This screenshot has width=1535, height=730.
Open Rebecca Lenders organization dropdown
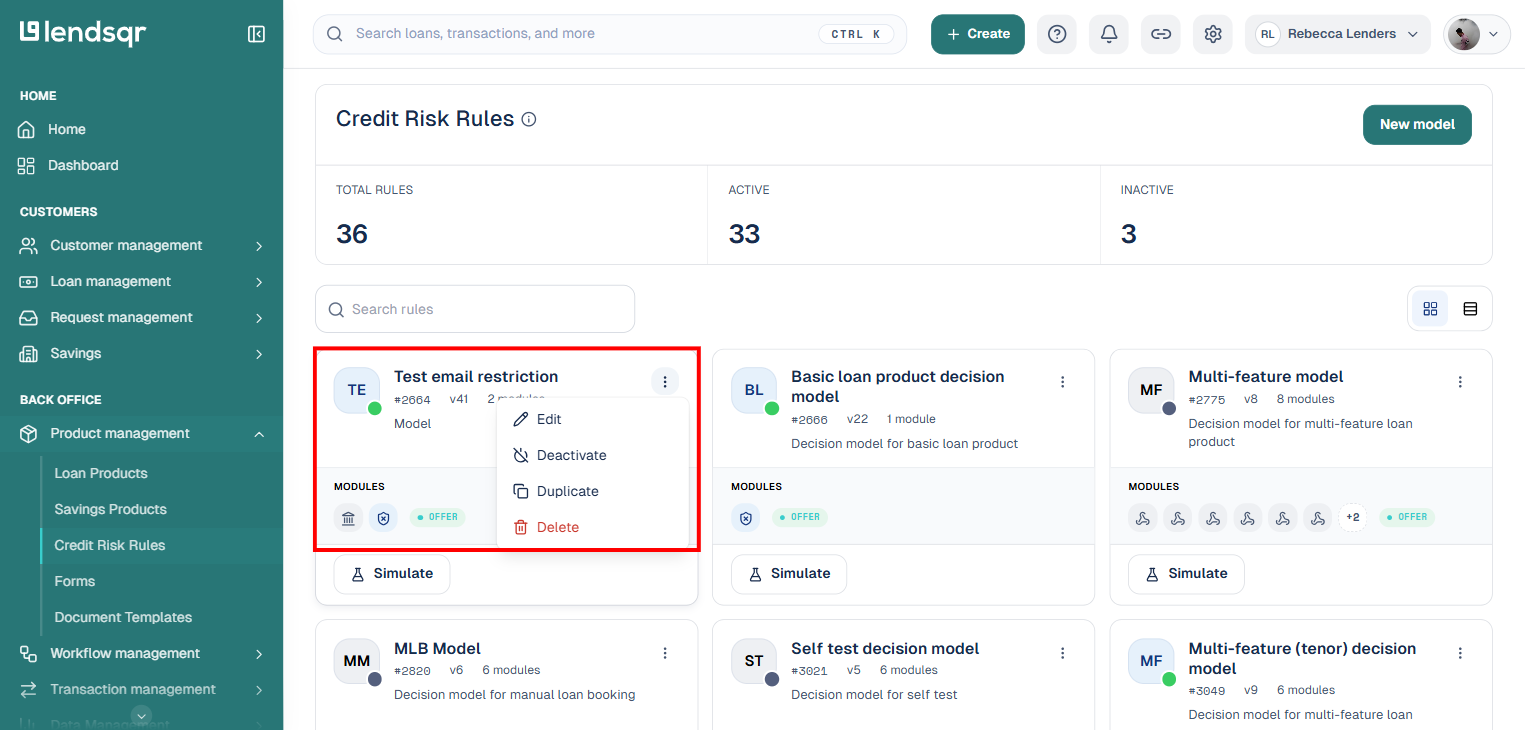[1339, 34]
